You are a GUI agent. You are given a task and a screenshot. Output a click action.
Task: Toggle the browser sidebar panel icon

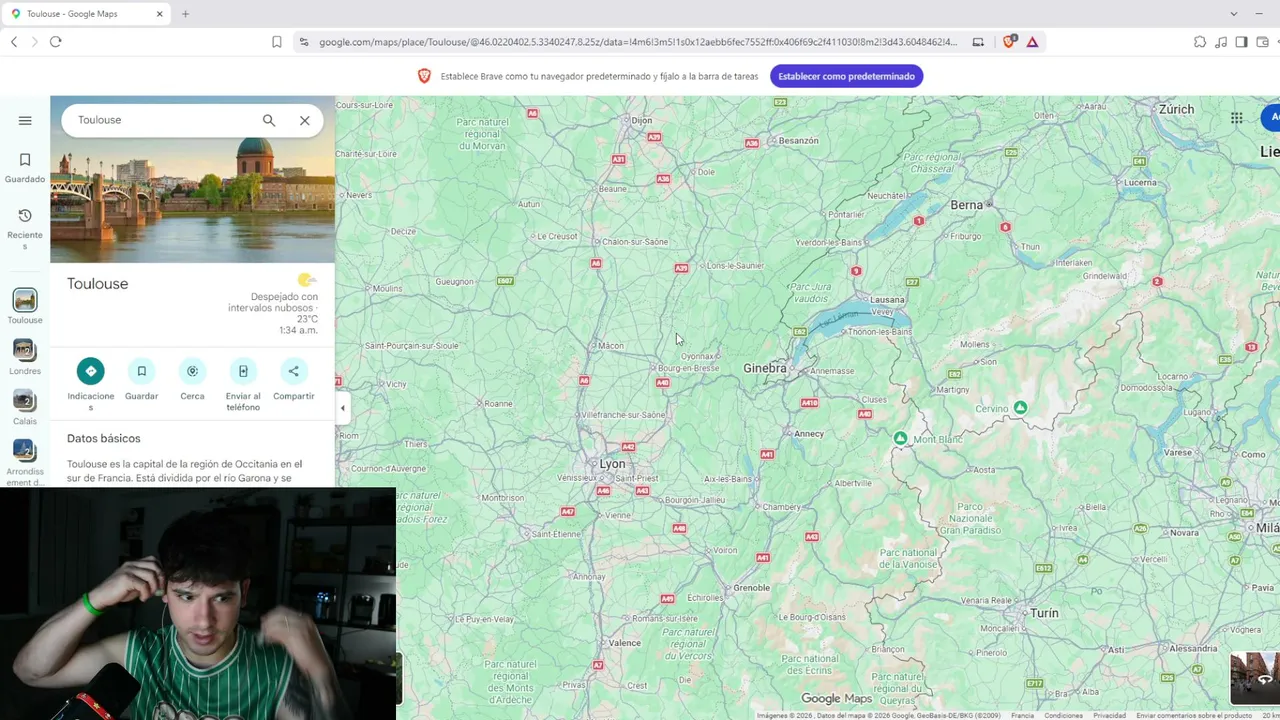coord(1241,42)
